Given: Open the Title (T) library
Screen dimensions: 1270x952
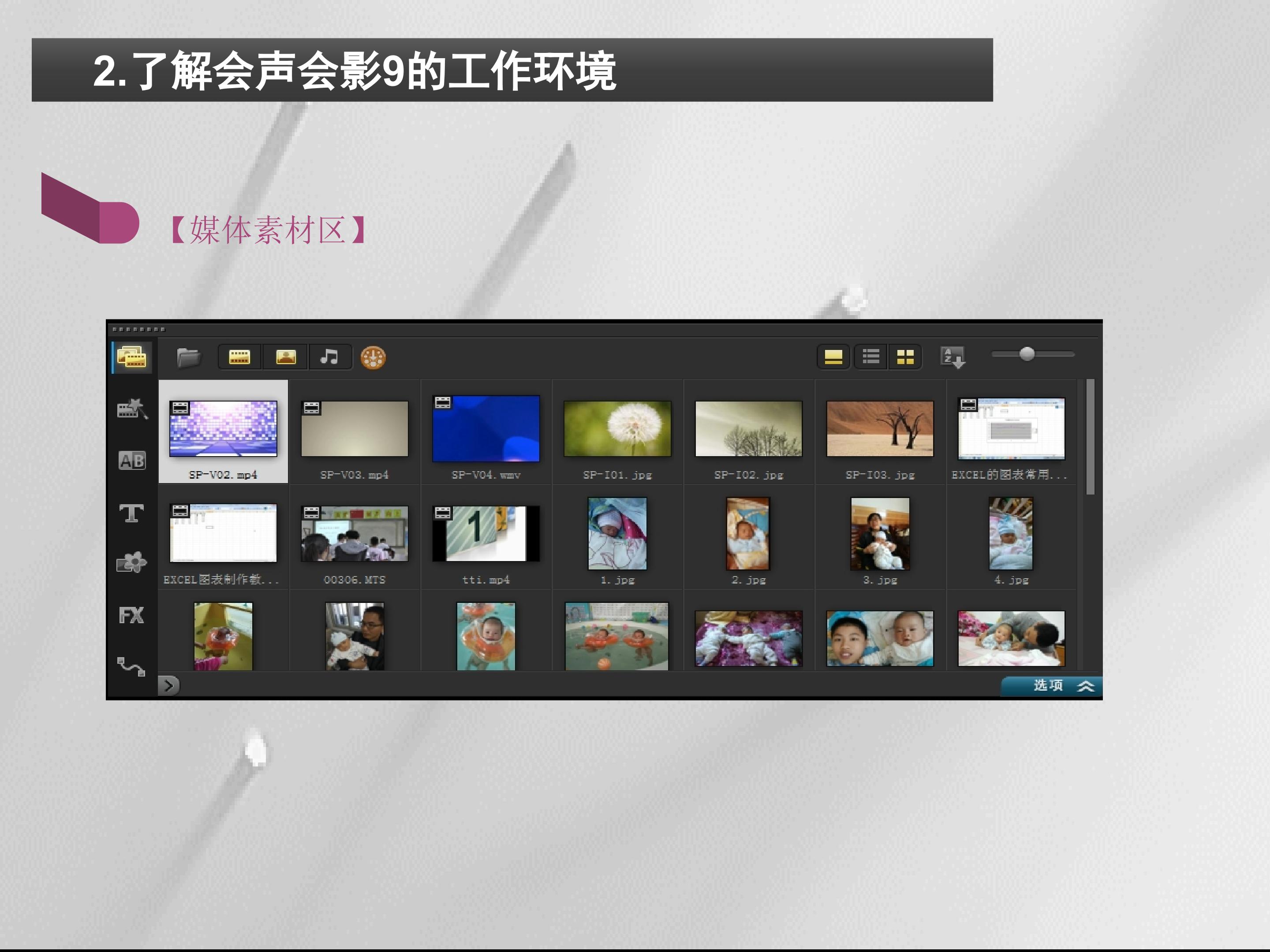Looking at the screenshot, I should pos(131,513).
